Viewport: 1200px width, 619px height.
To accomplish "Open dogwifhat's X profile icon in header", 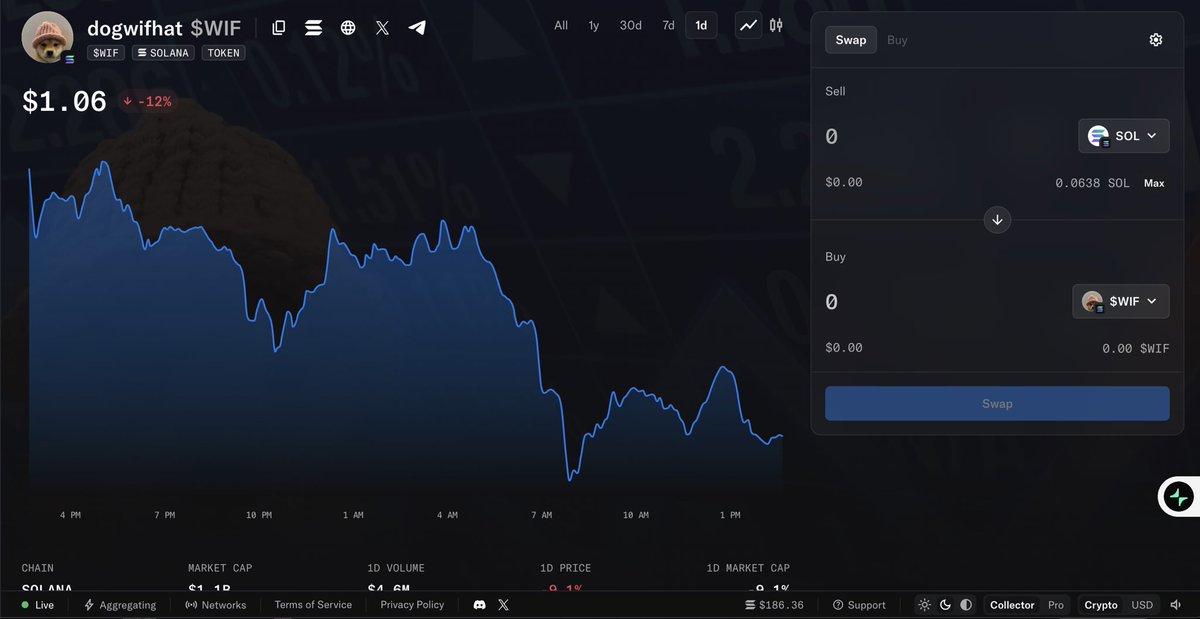I will click(x=382, y=28).
